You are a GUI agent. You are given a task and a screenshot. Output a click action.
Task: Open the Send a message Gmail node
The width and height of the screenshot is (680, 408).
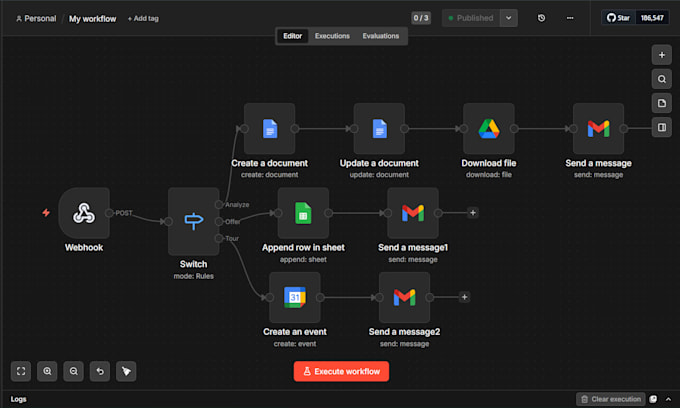[x=598, y=128]
